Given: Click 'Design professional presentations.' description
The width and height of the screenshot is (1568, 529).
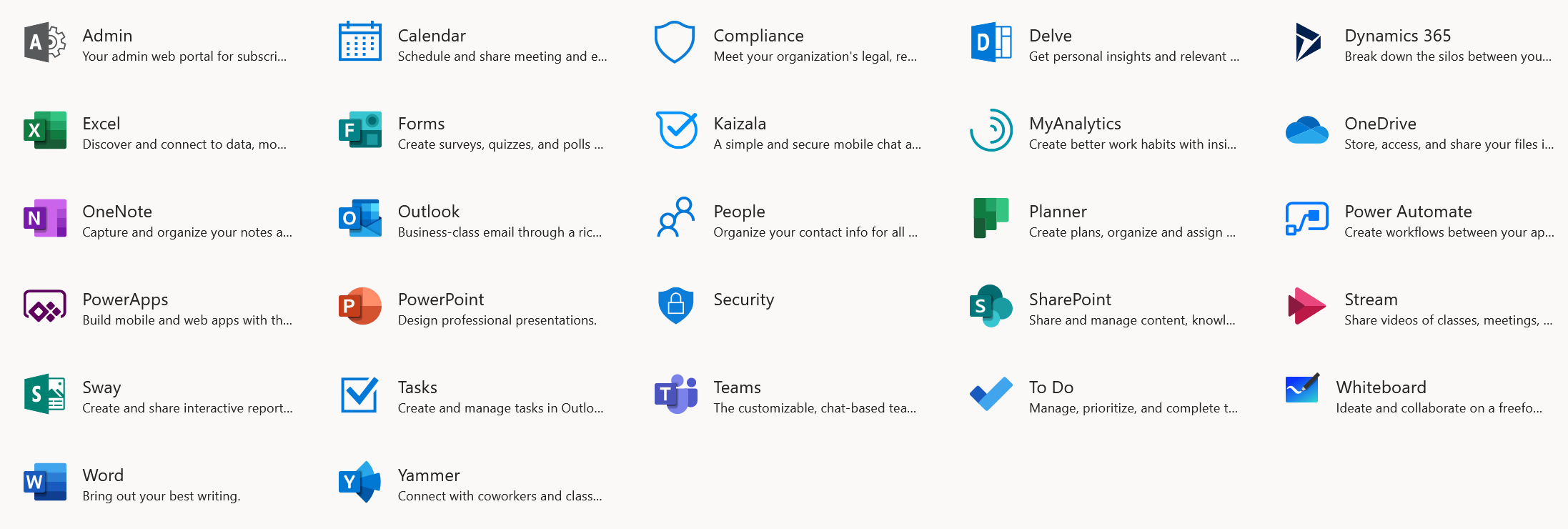Looking at the screenshot, I should point(497,320).
